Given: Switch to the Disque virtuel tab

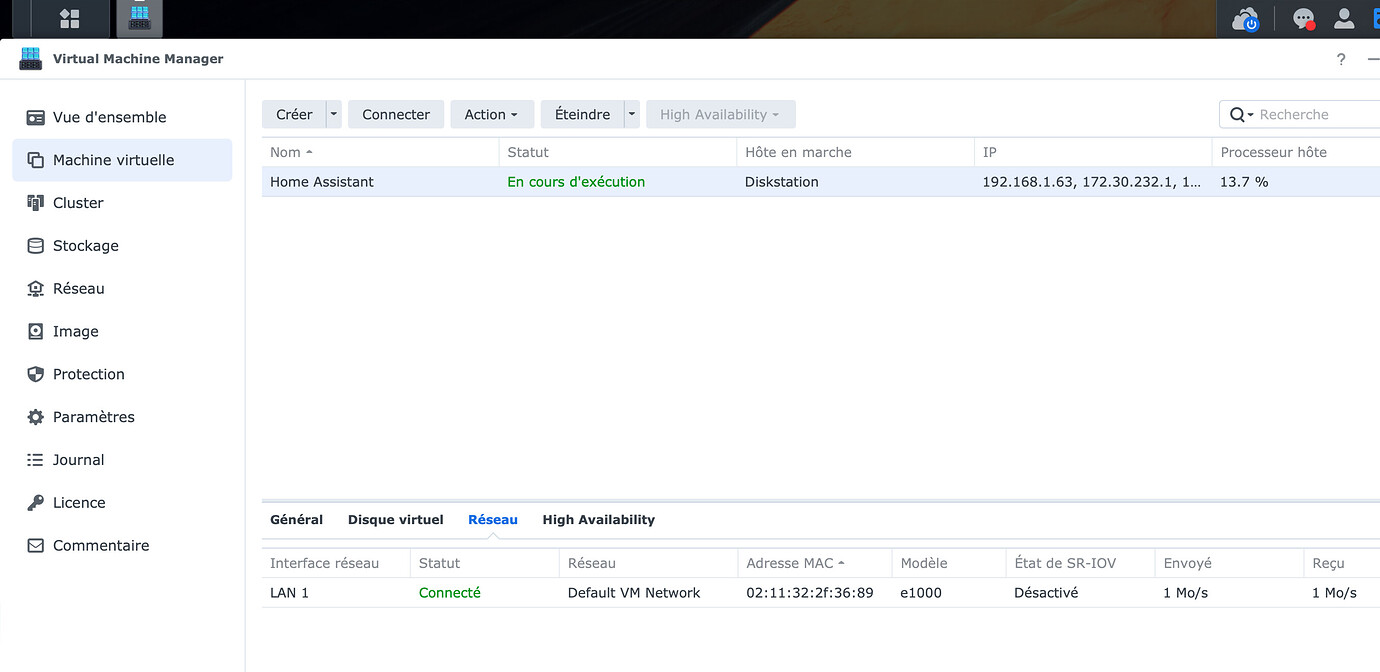Looking at the screenshot, I should click(395, 519).
